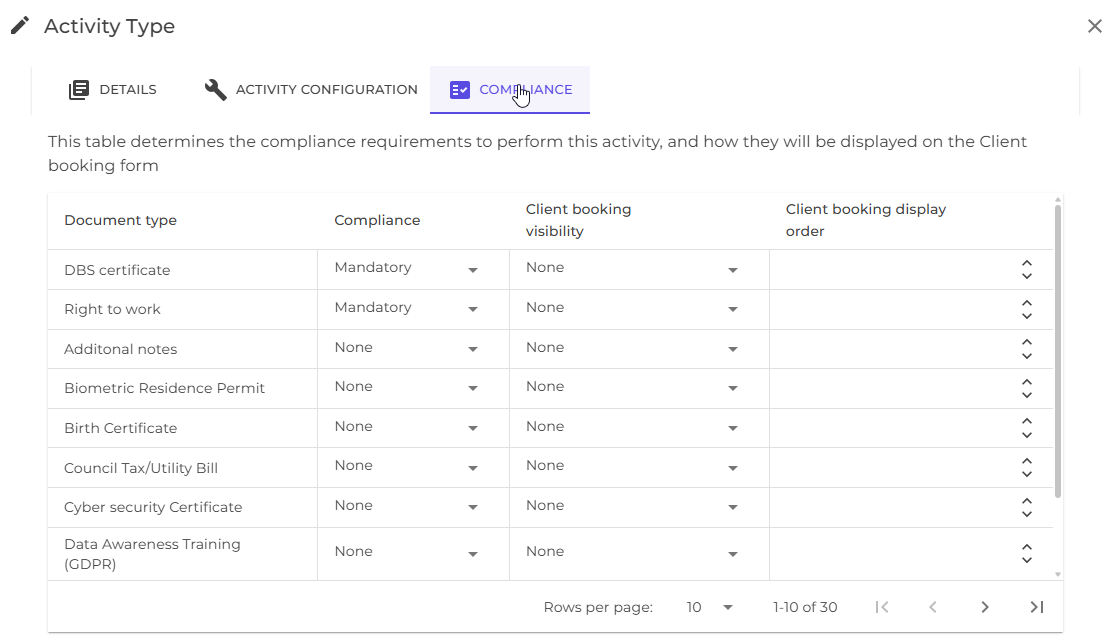This screenshot has width=1112, height=641.
Task: Select the Compliance tab
Action: click(510, 90)
